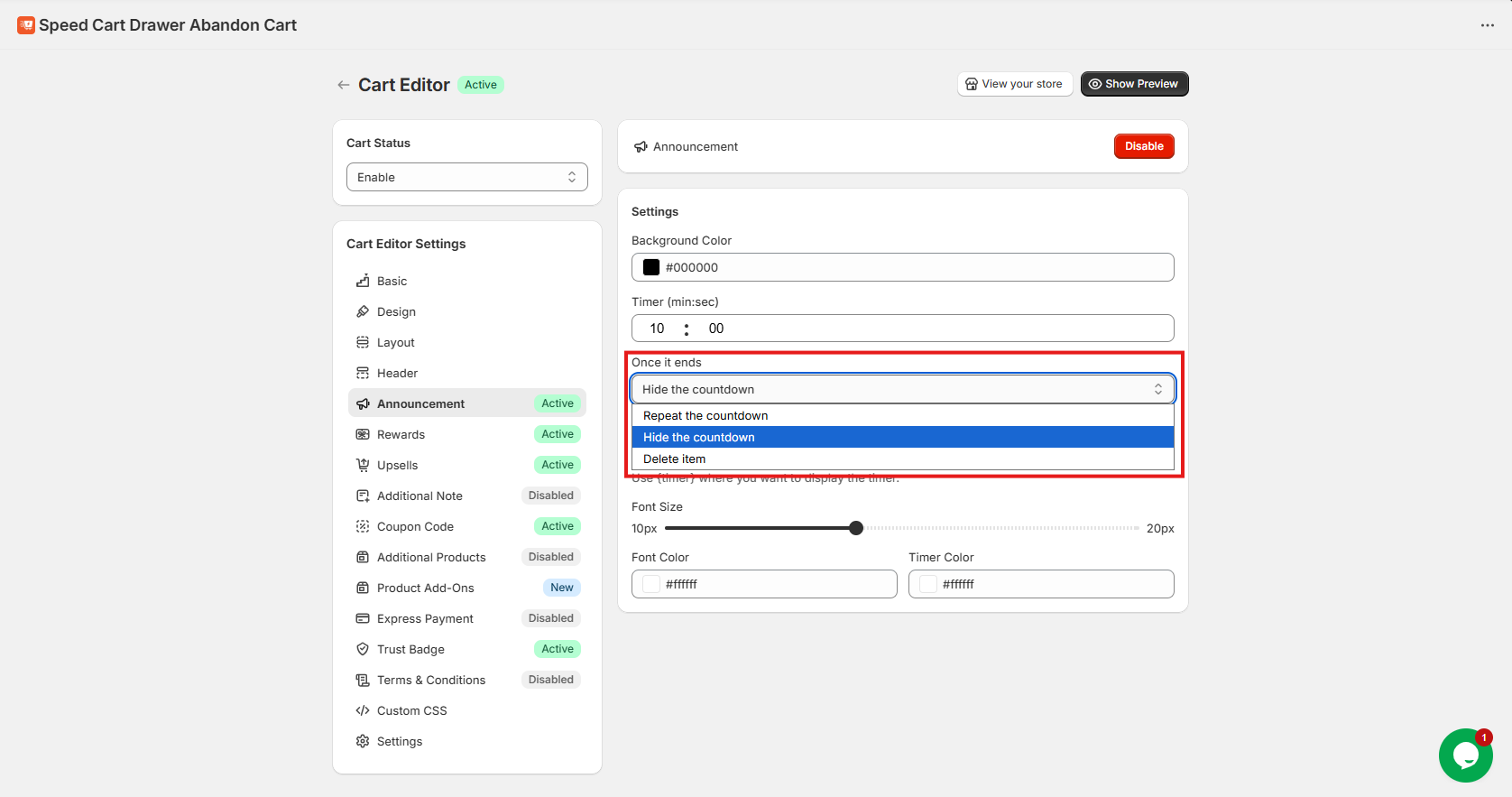Choose Repeat the countdown option

pos(705,416)
